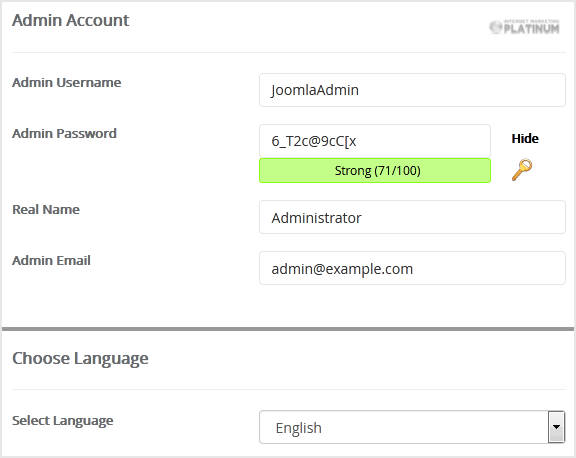Click the Internet Marketing Platinum logo

coord(524,27)
